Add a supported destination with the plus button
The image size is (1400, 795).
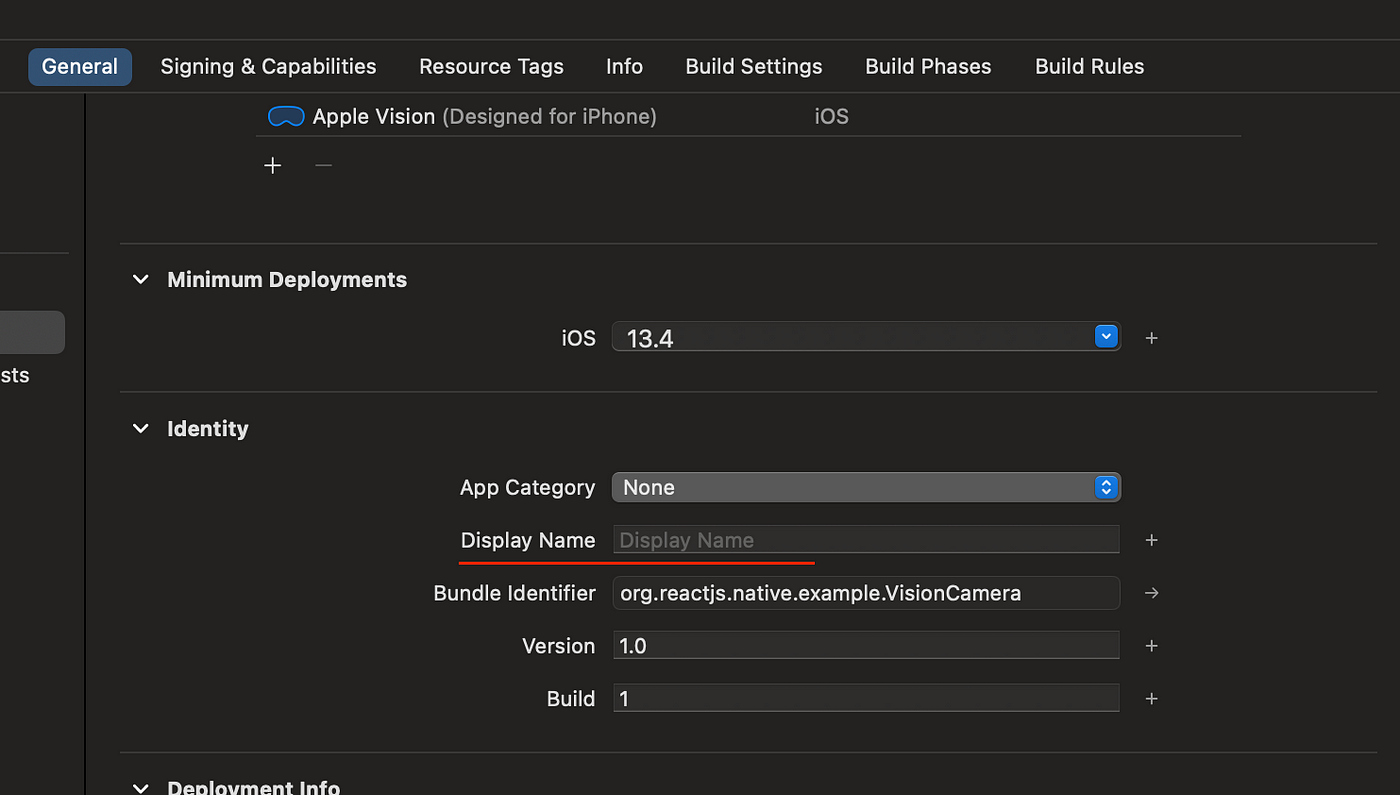[x=273, y=166]
